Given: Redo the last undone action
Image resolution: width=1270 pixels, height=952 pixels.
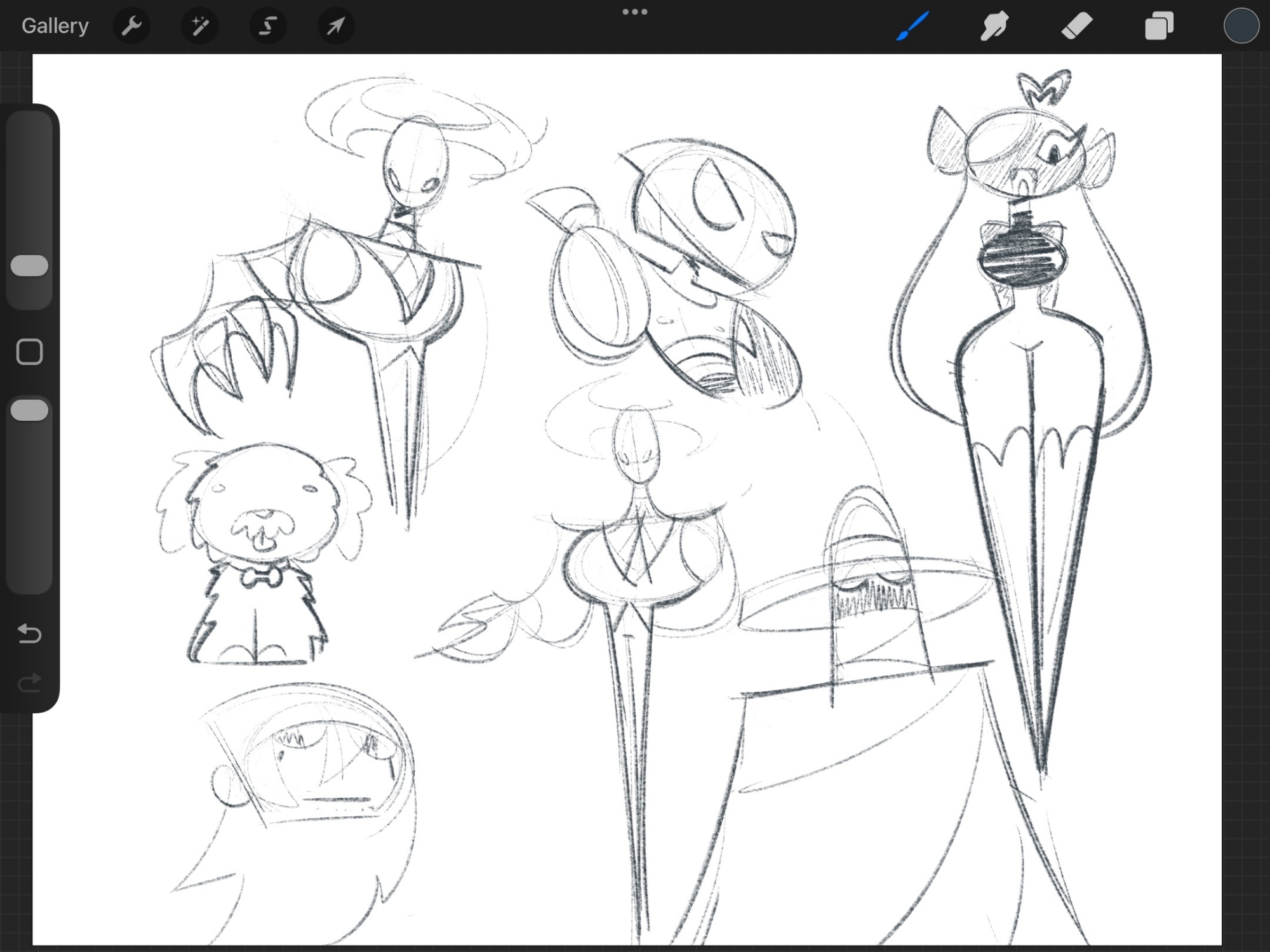Looking at the screenshot, I should click(x=29, y=683).
